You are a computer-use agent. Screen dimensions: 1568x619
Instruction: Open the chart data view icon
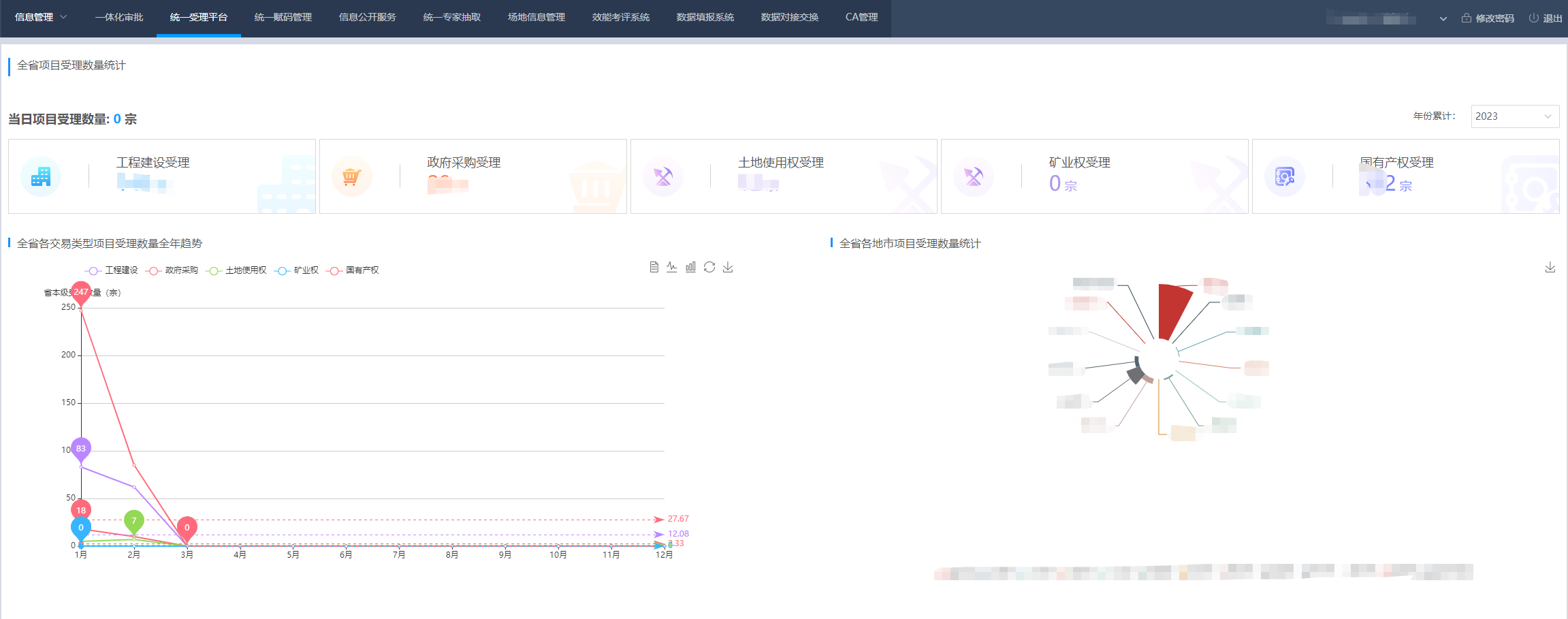point(654,267)
